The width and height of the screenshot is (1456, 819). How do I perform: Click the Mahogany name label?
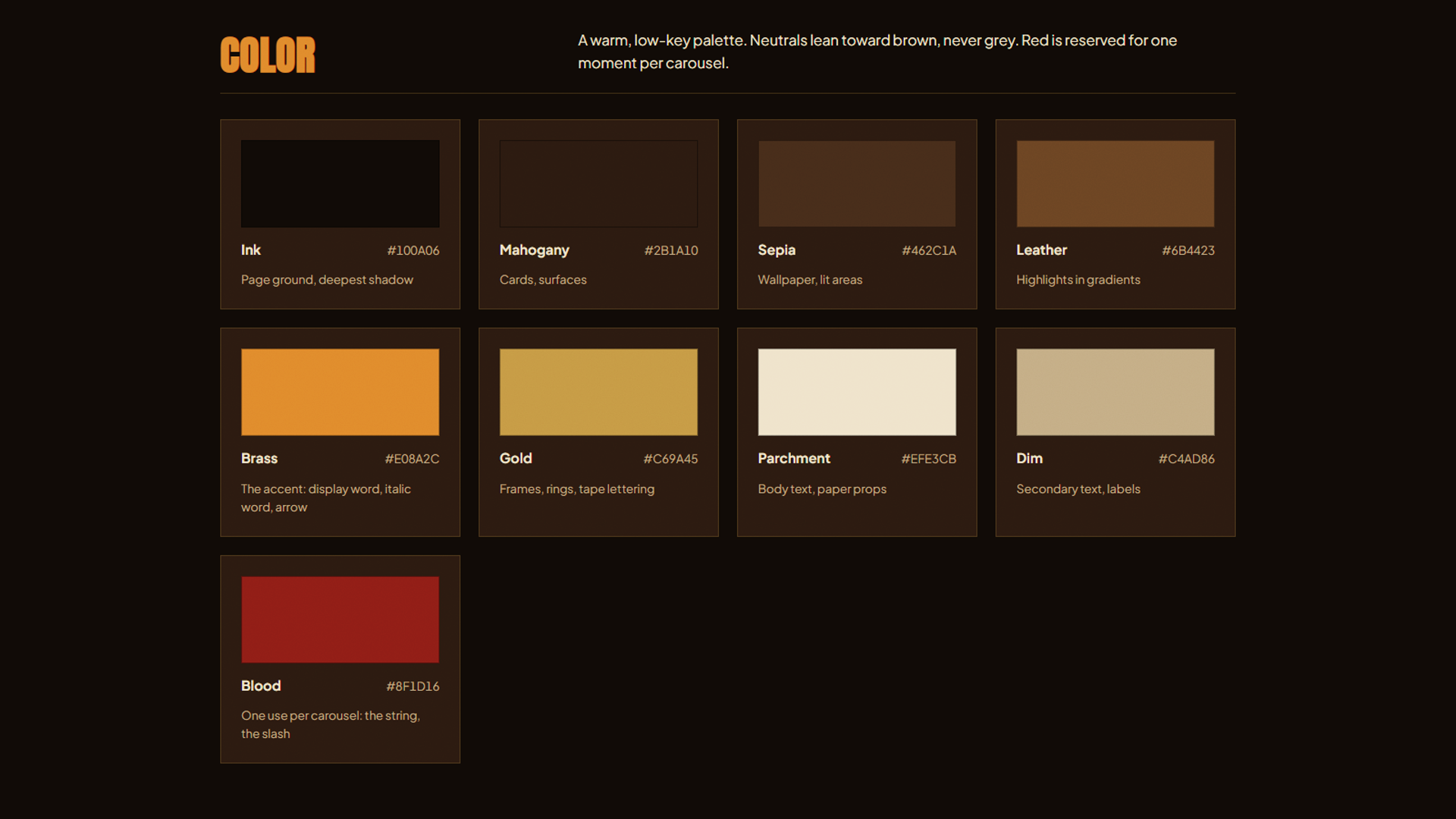535,250
